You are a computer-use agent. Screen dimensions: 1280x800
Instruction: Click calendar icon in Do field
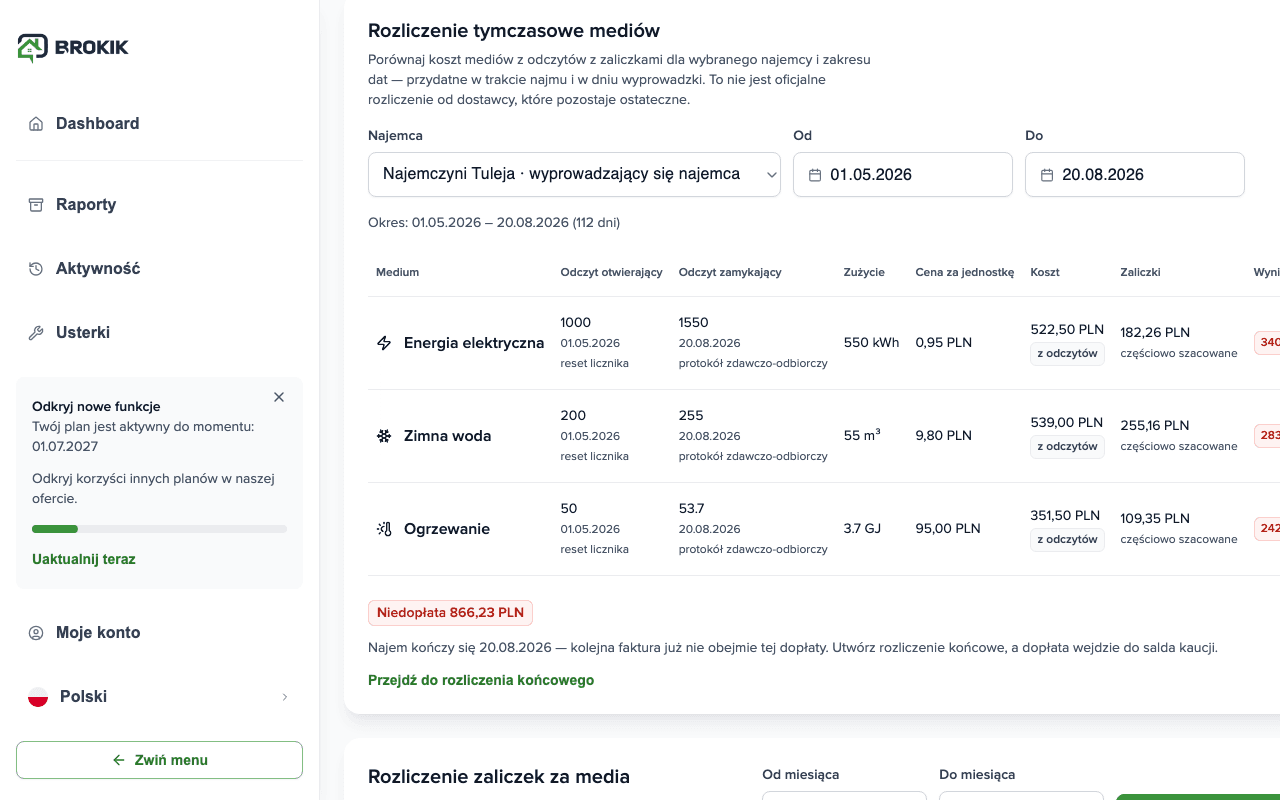click(x=1047, y=175)
